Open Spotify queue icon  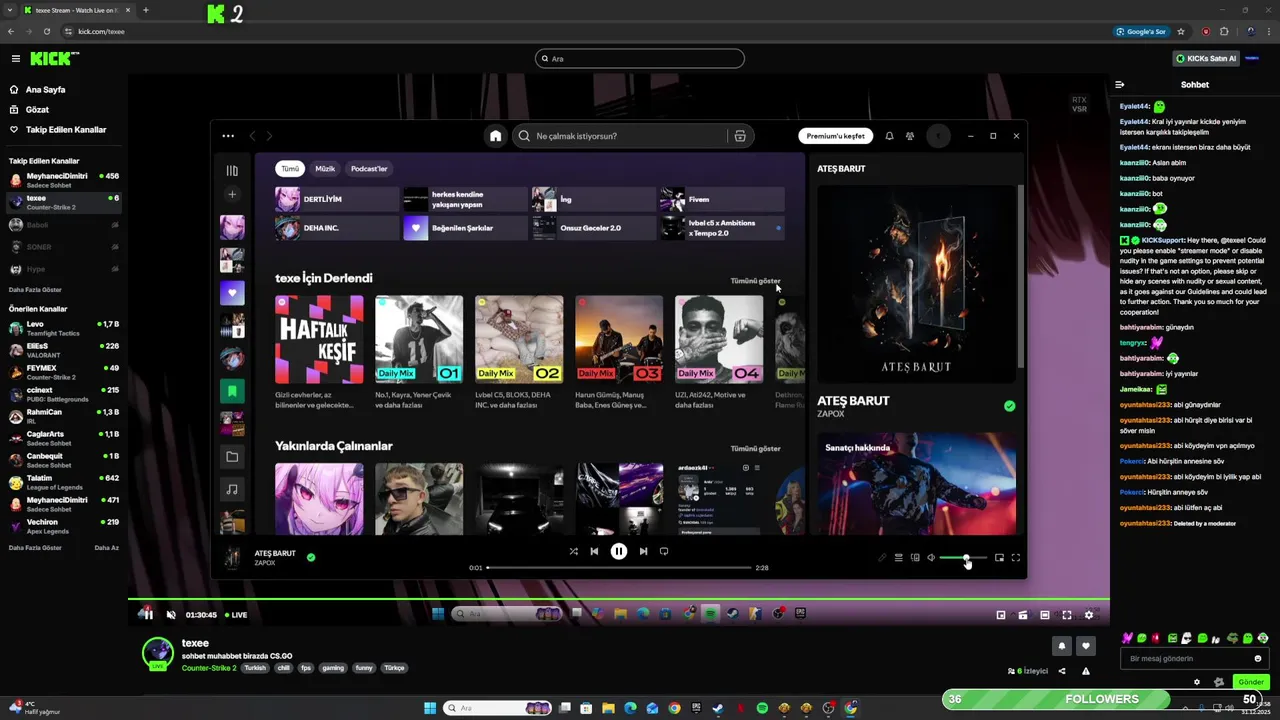point(898,558)
